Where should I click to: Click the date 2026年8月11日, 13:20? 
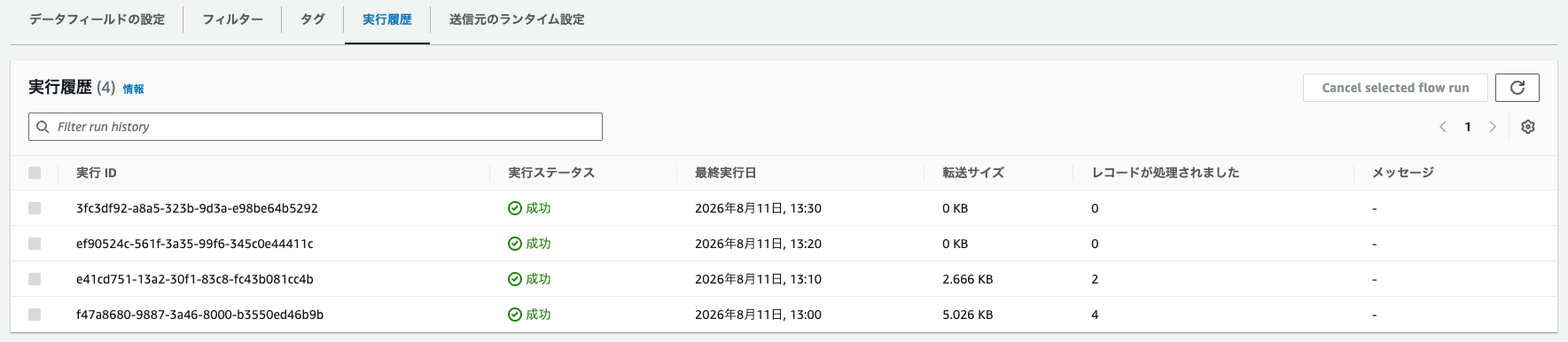point(758,244)
